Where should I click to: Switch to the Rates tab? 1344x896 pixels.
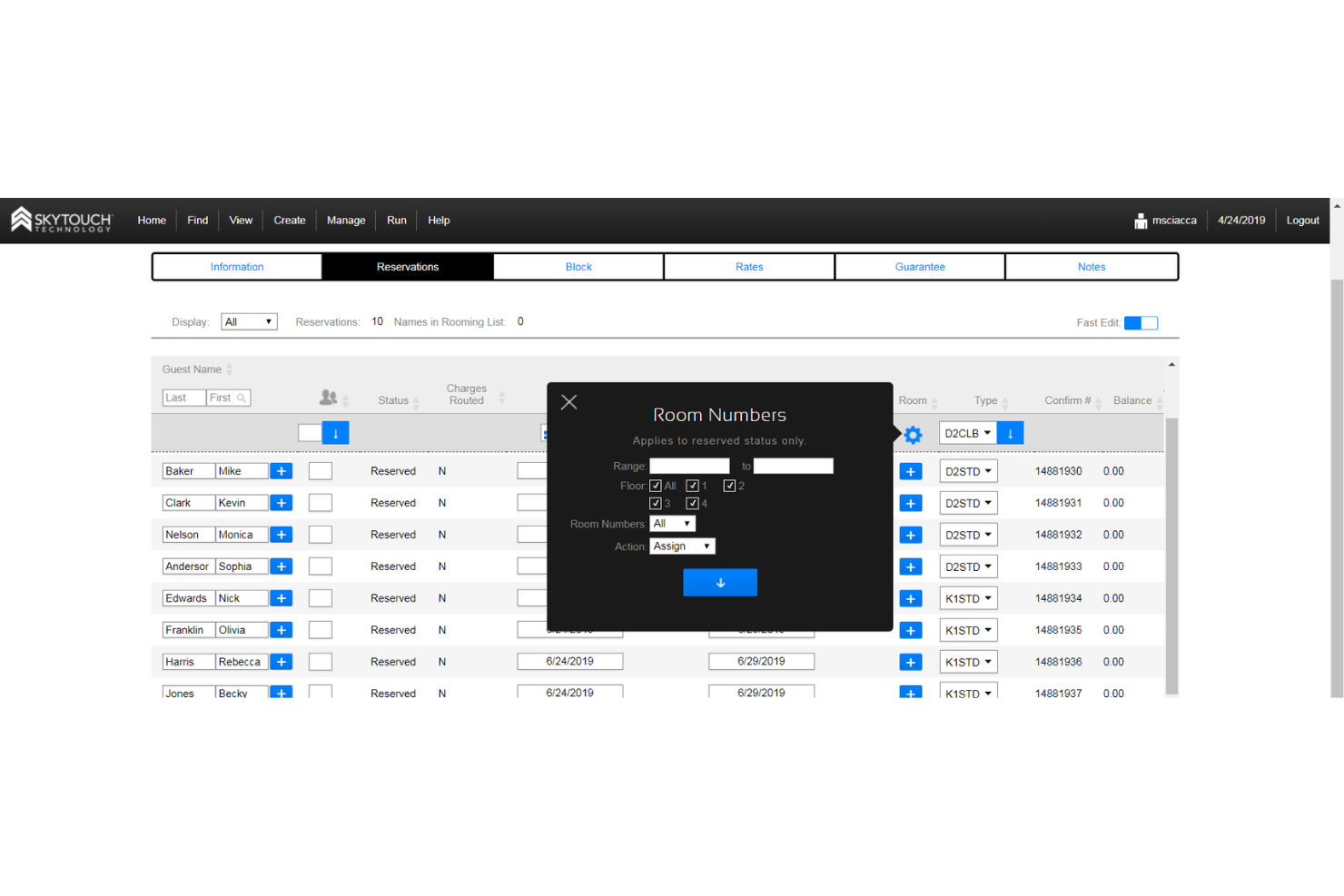click(x=749, y=267)
